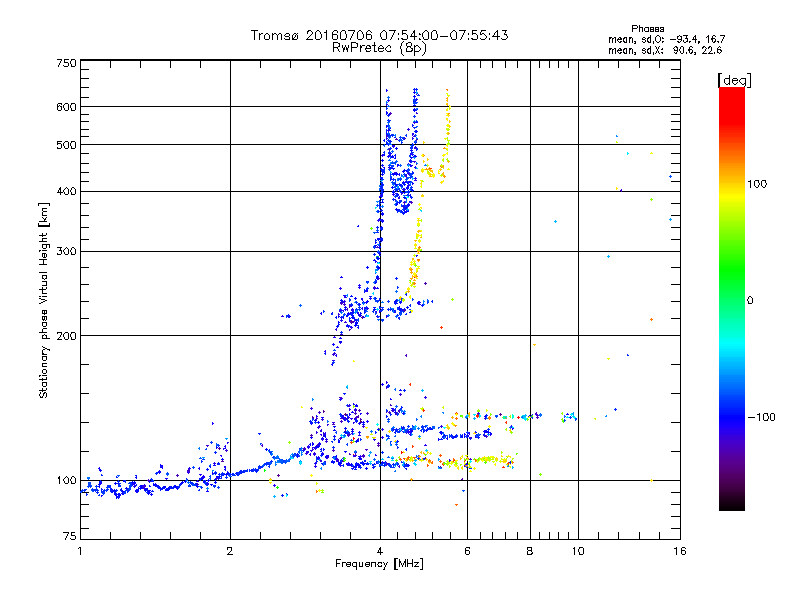Click the '16' x-axis tick label
Image resolution: width=800 pixels, height=600 pixels.
(680, 551)
